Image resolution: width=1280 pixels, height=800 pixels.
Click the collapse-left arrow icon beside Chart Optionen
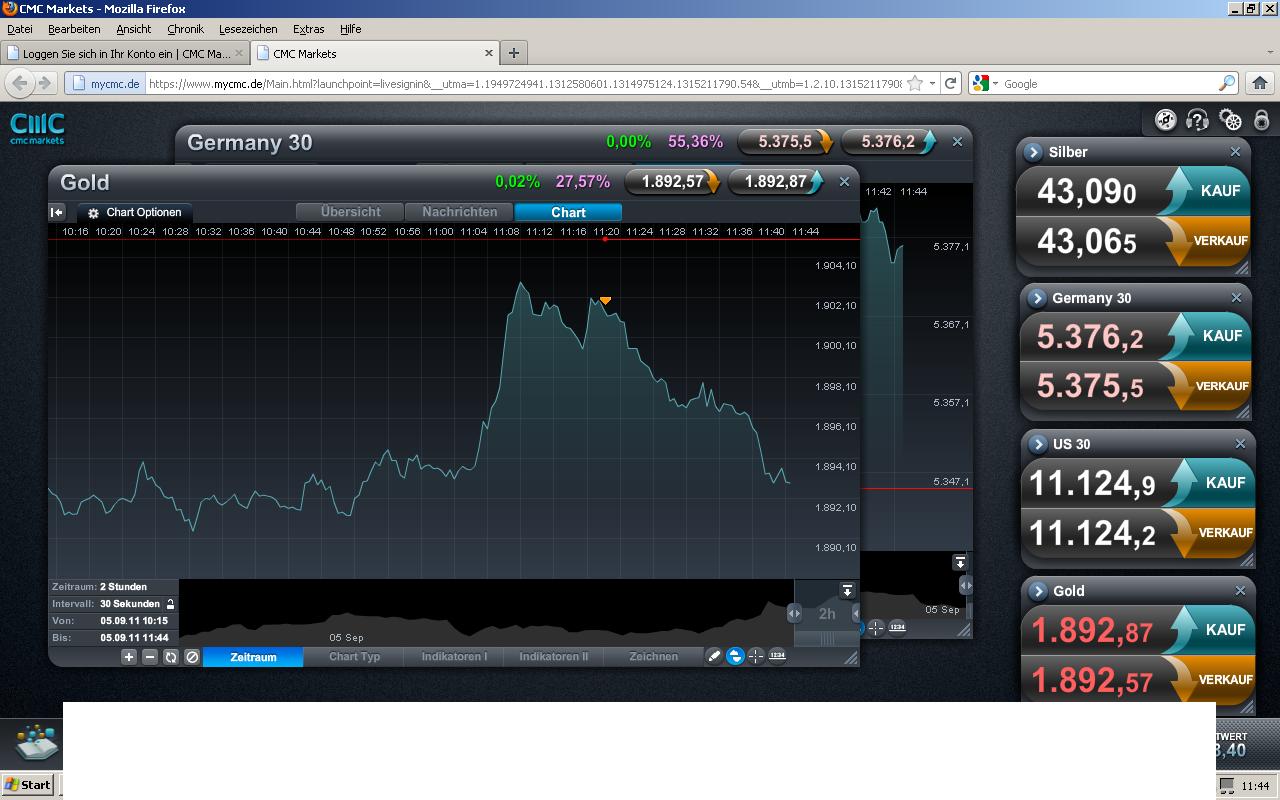tap(57, 212)
